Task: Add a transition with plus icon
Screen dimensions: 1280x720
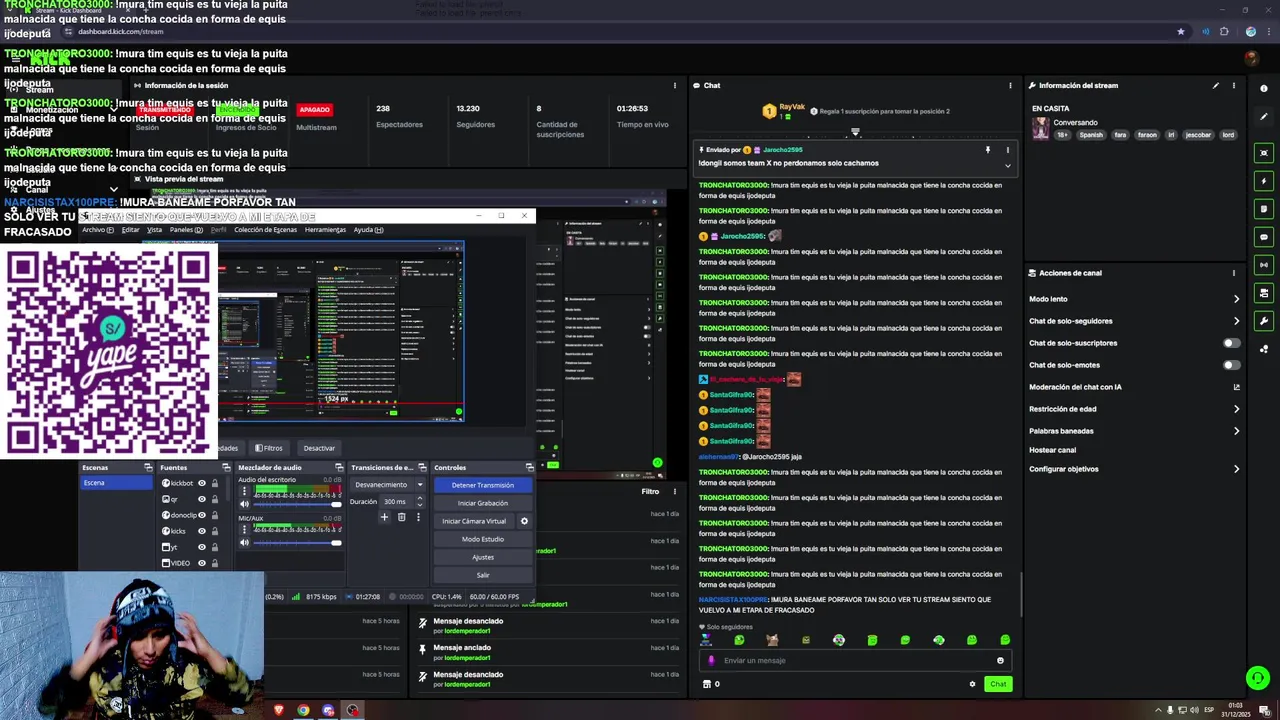Action: click(384, 517)
